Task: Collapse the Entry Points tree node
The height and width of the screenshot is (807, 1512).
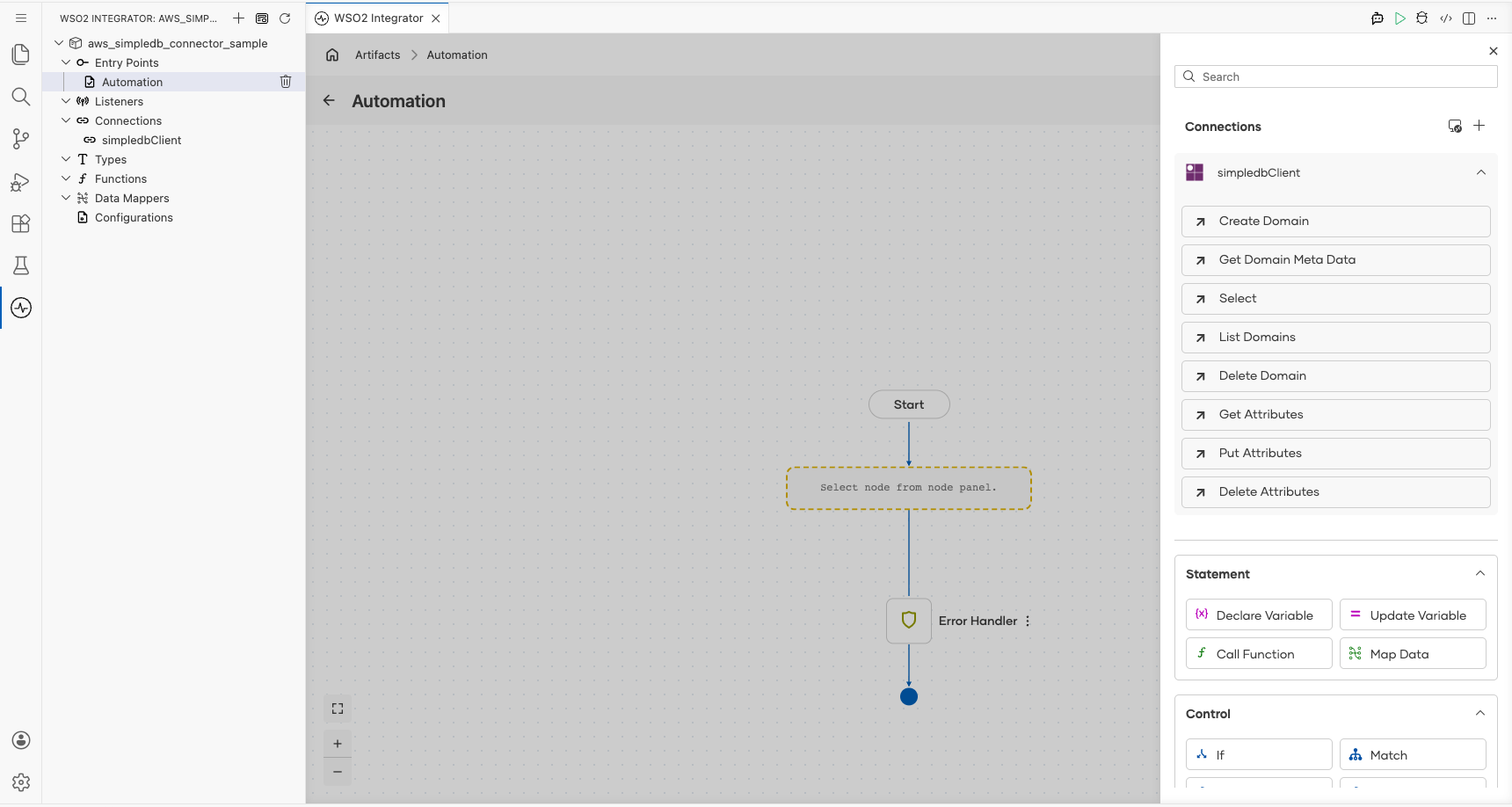Action: pos(66,62)
